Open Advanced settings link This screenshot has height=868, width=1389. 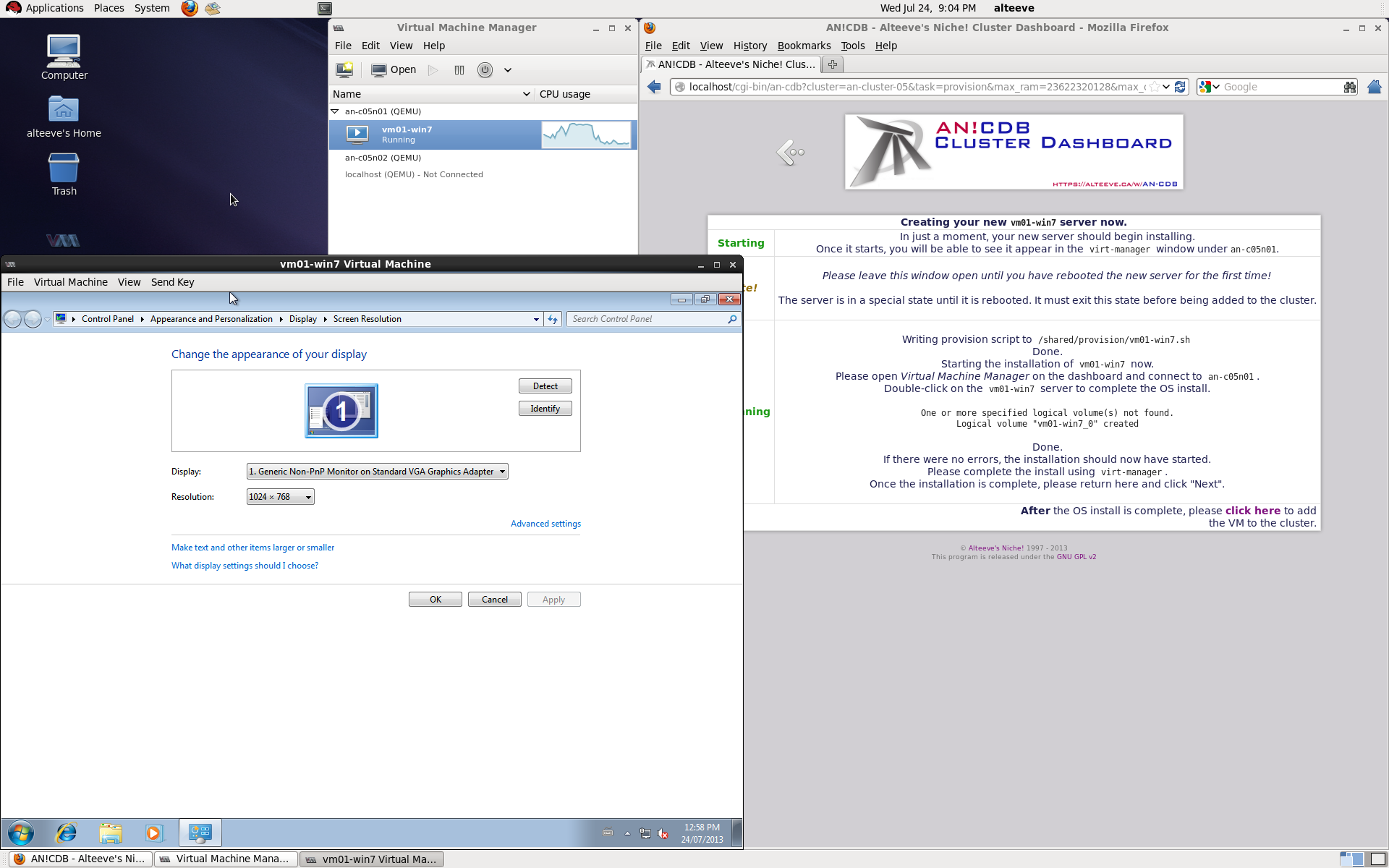(x=545, y=524)
